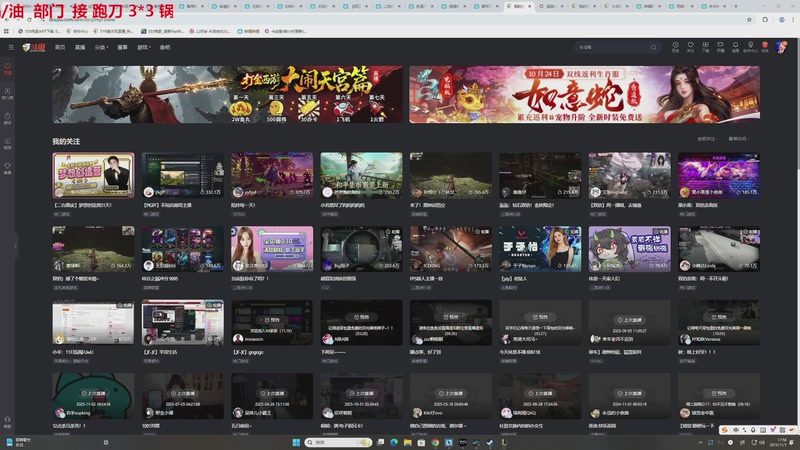
Task: Expand the left sidebar arrow handle
Action: coord(15,246)
